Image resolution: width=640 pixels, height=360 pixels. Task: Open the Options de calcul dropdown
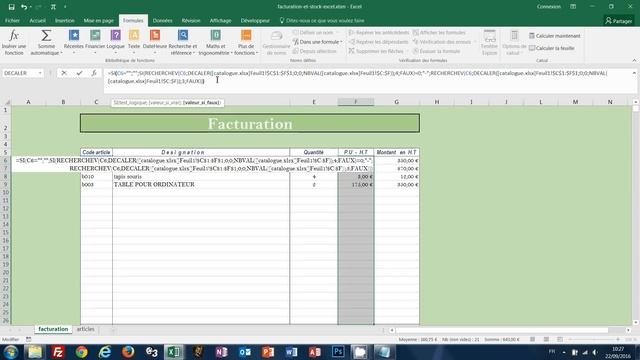(x=514, y=42)
